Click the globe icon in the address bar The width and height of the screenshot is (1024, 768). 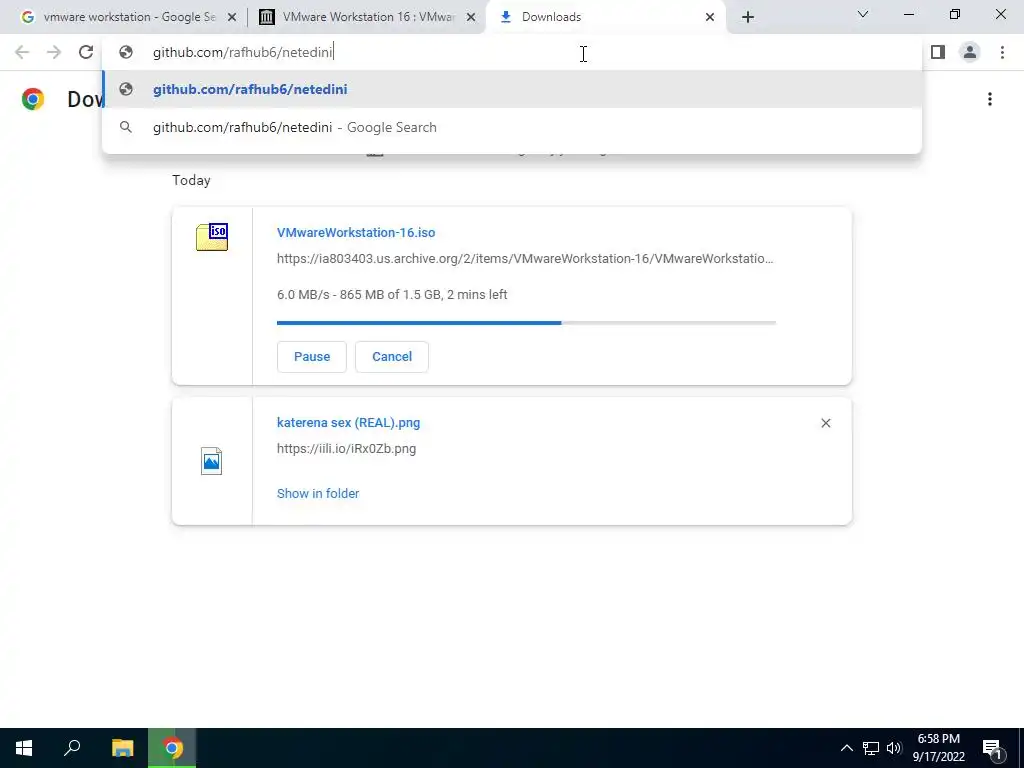[x=126, y=52]
